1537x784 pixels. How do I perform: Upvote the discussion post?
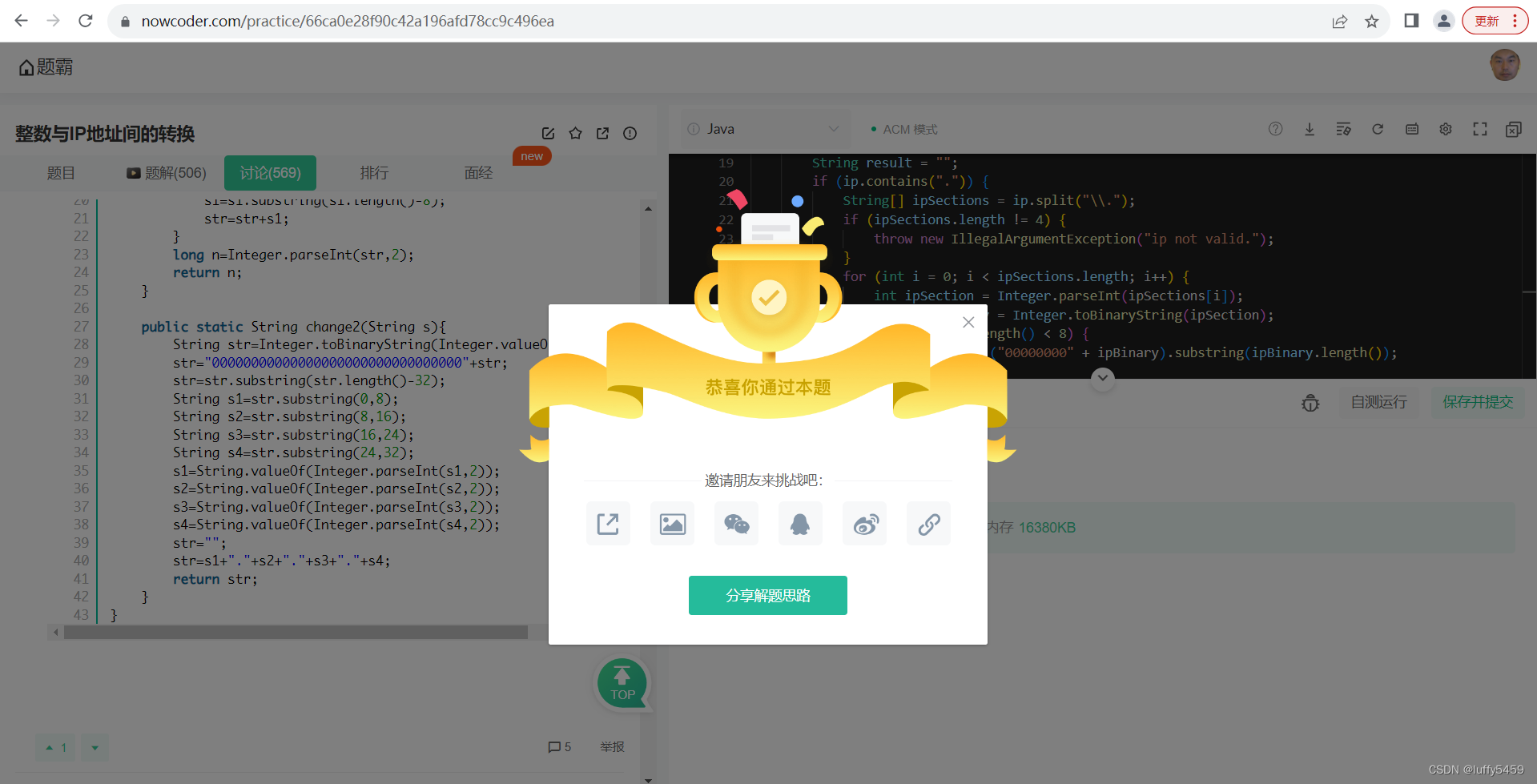[x=55, y=747]
